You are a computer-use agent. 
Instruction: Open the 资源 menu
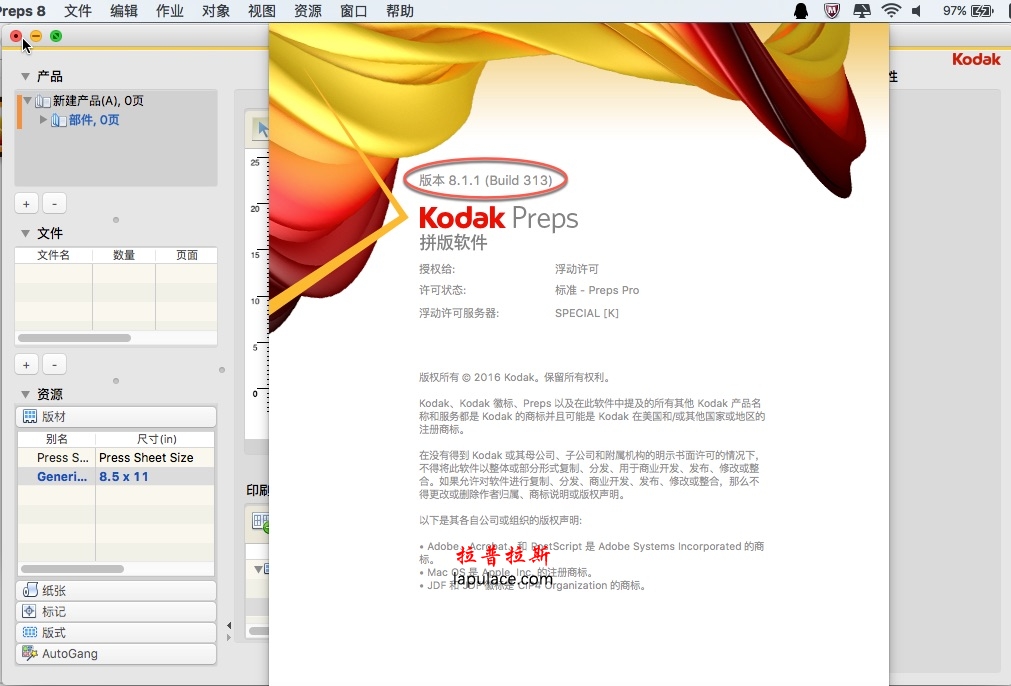(308, 11)
